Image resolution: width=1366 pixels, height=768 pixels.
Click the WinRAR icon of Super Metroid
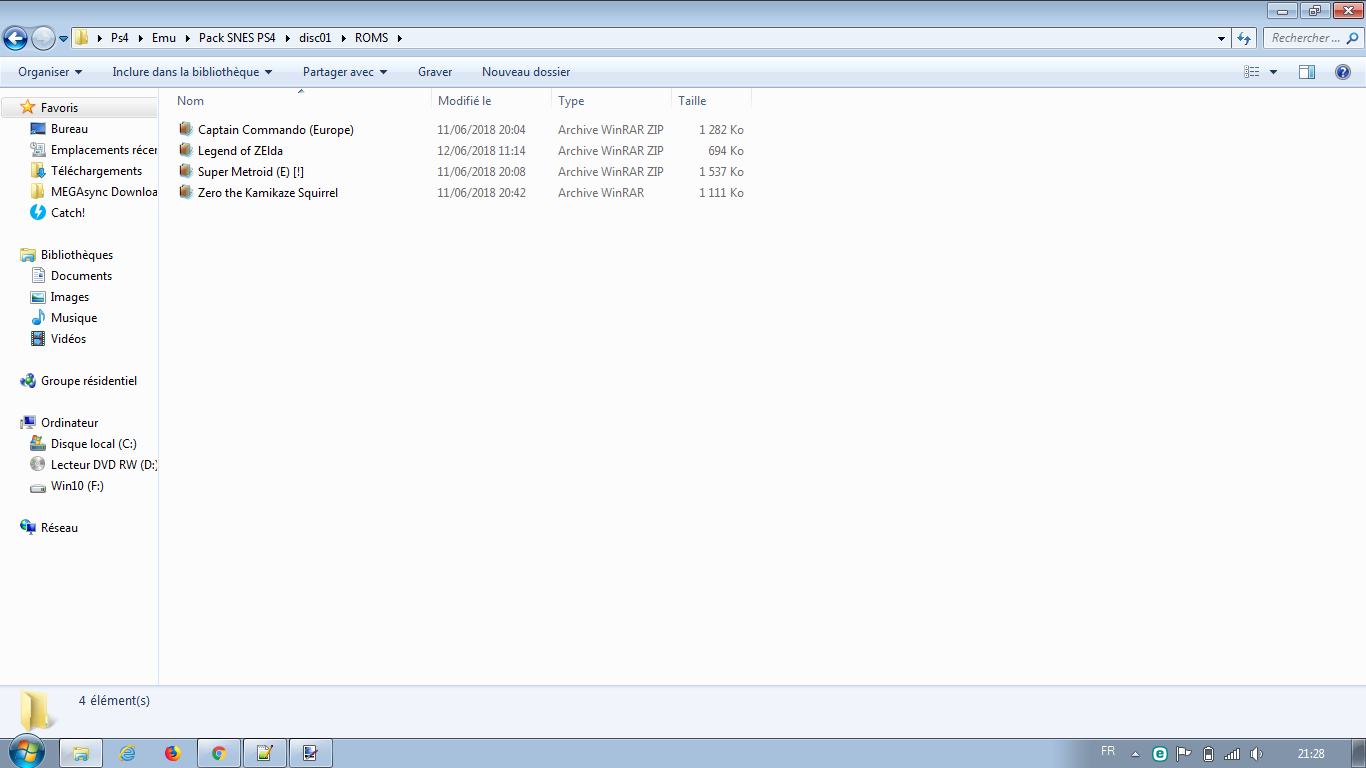click(186, 171)
